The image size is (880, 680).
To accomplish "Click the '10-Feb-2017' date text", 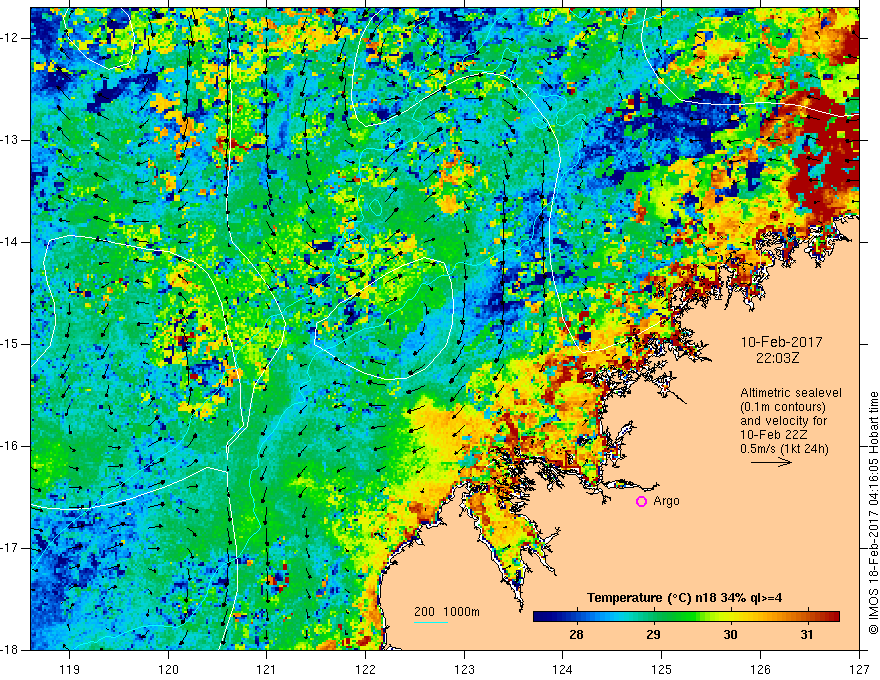I will (x=781, y=342).
